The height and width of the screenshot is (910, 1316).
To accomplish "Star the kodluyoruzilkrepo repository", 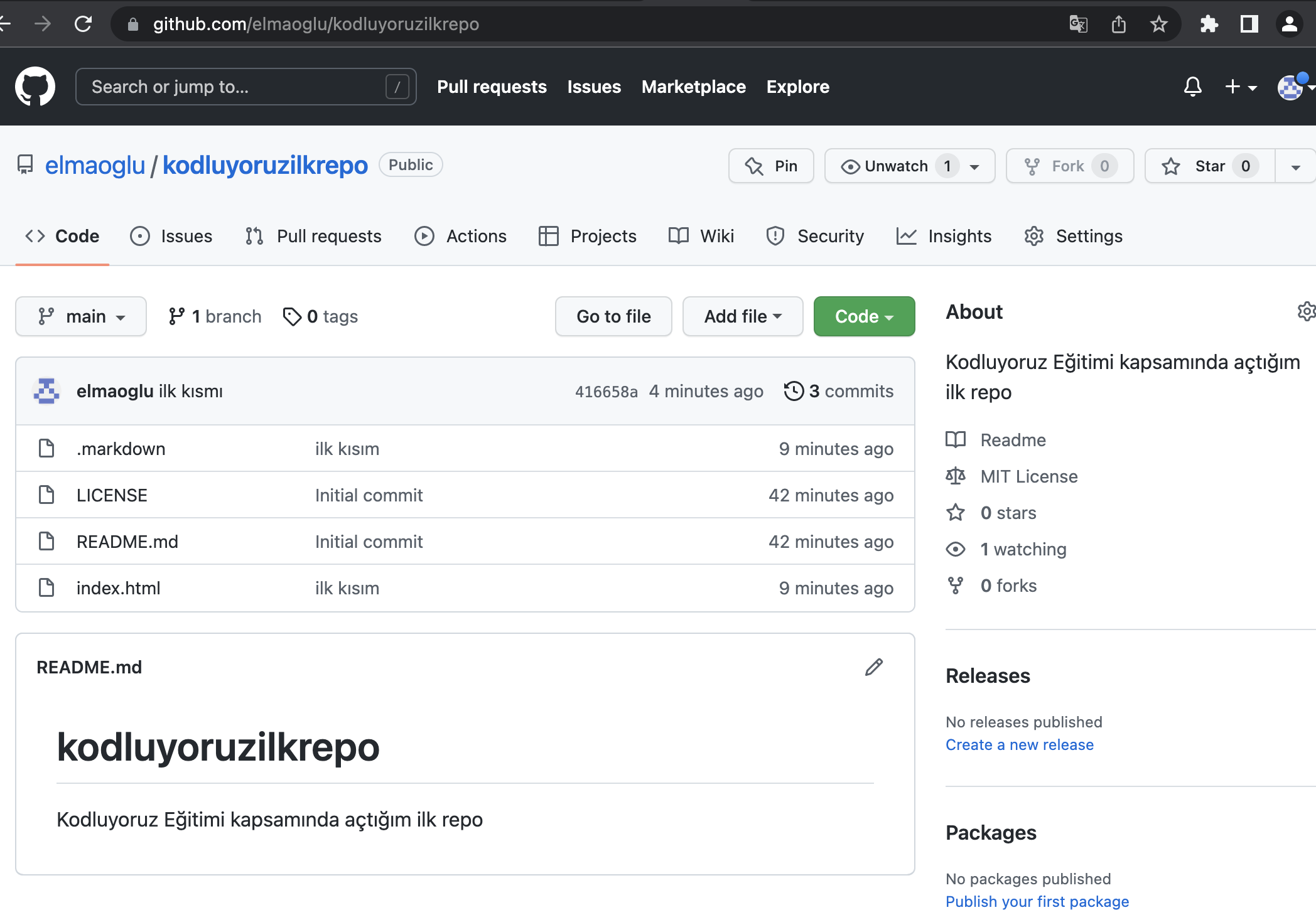I will pos(1210,166).
